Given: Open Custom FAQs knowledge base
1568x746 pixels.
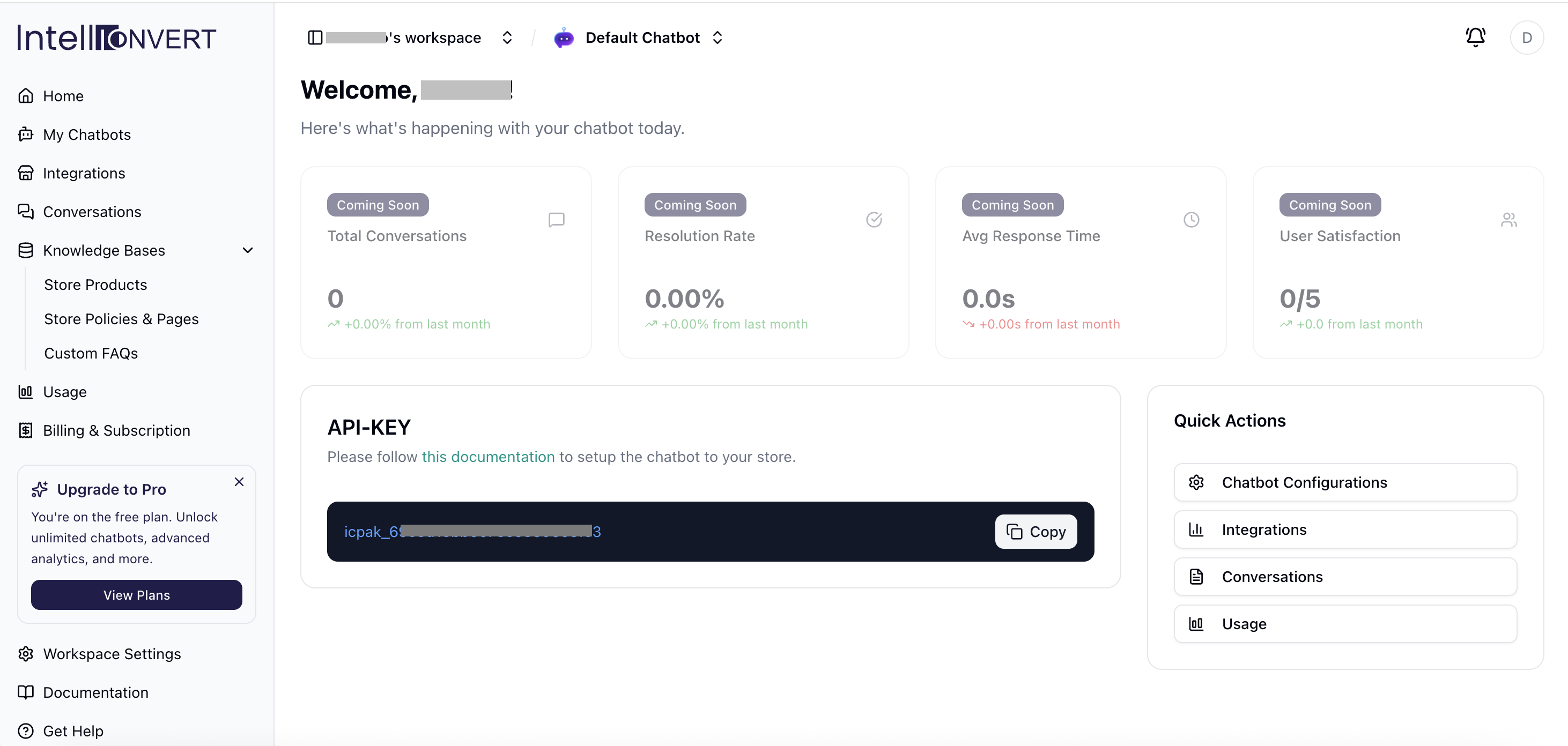Looking at the screenshot, I should (x=91, y=354).
